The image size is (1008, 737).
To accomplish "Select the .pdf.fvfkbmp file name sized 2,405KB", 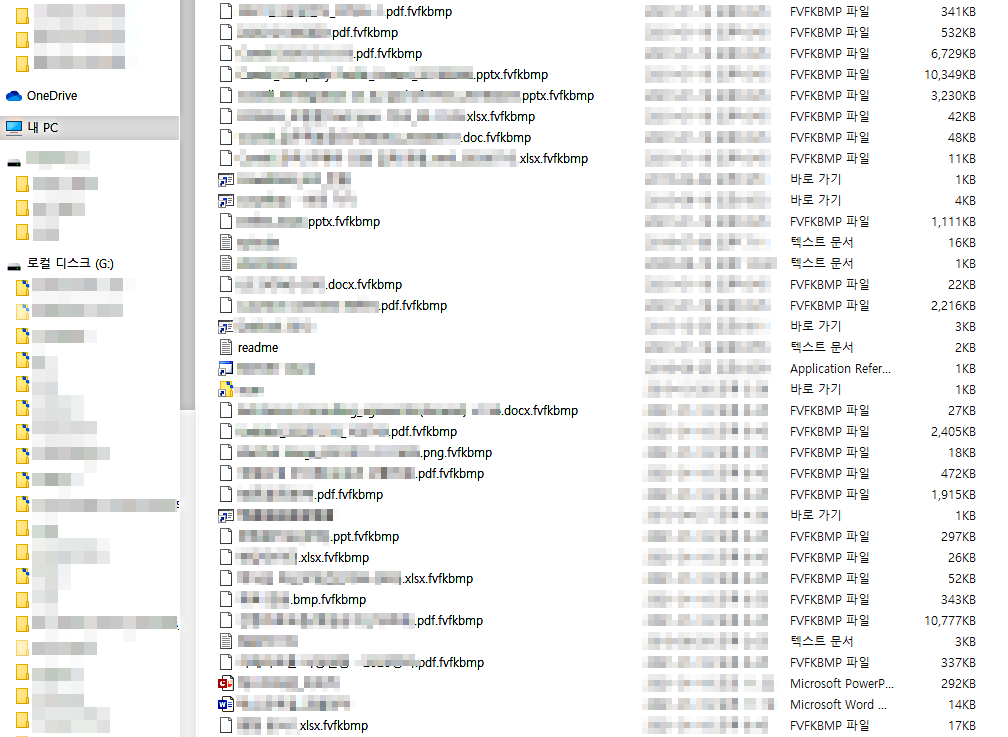I will pos(347,432).
